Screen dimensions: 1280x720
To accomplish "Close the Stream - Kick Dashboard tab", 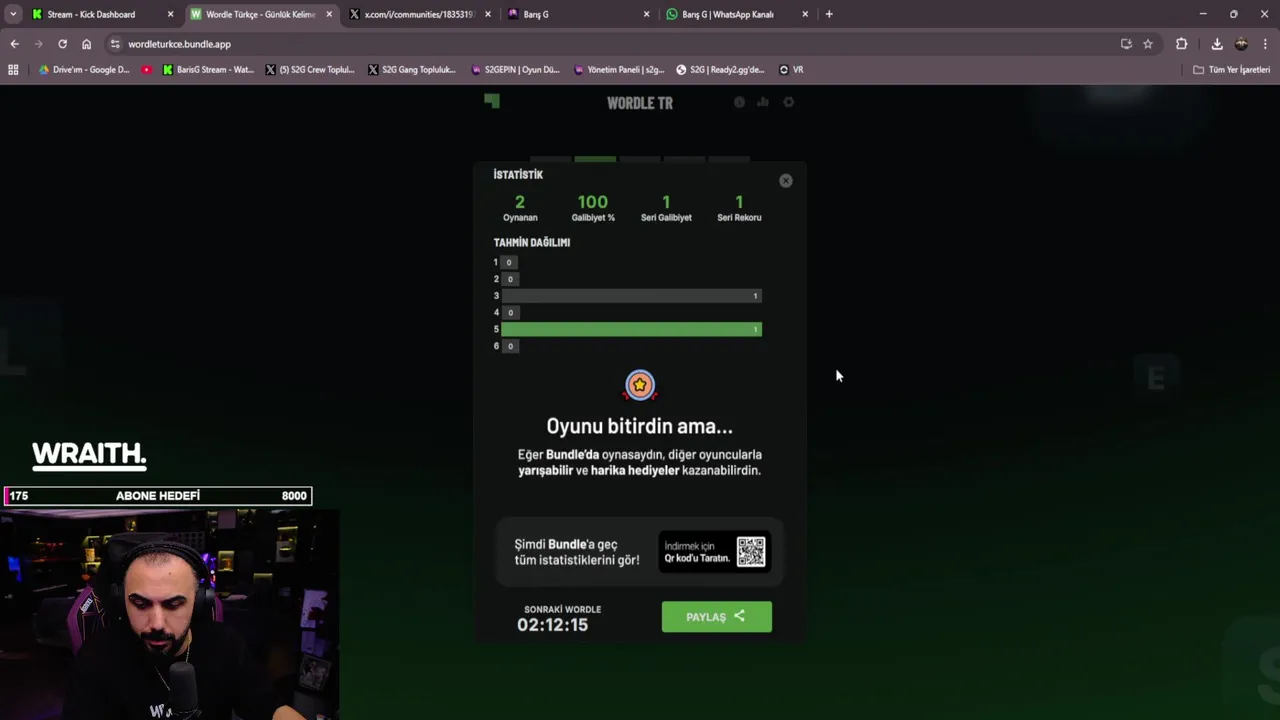I will pyautogui.click(x=170, y=14).
